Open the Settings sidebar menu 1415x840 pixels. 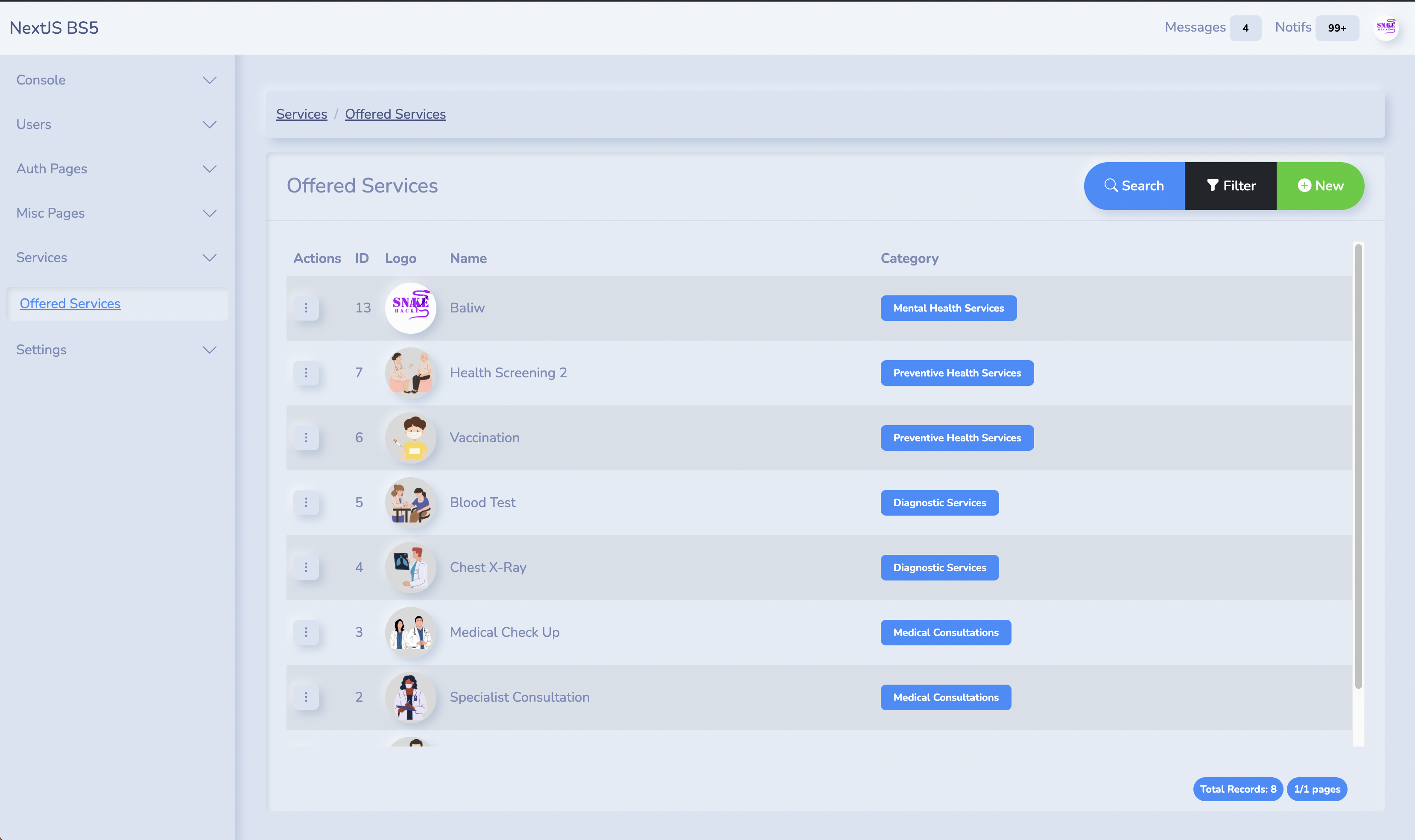click(210, 350)
